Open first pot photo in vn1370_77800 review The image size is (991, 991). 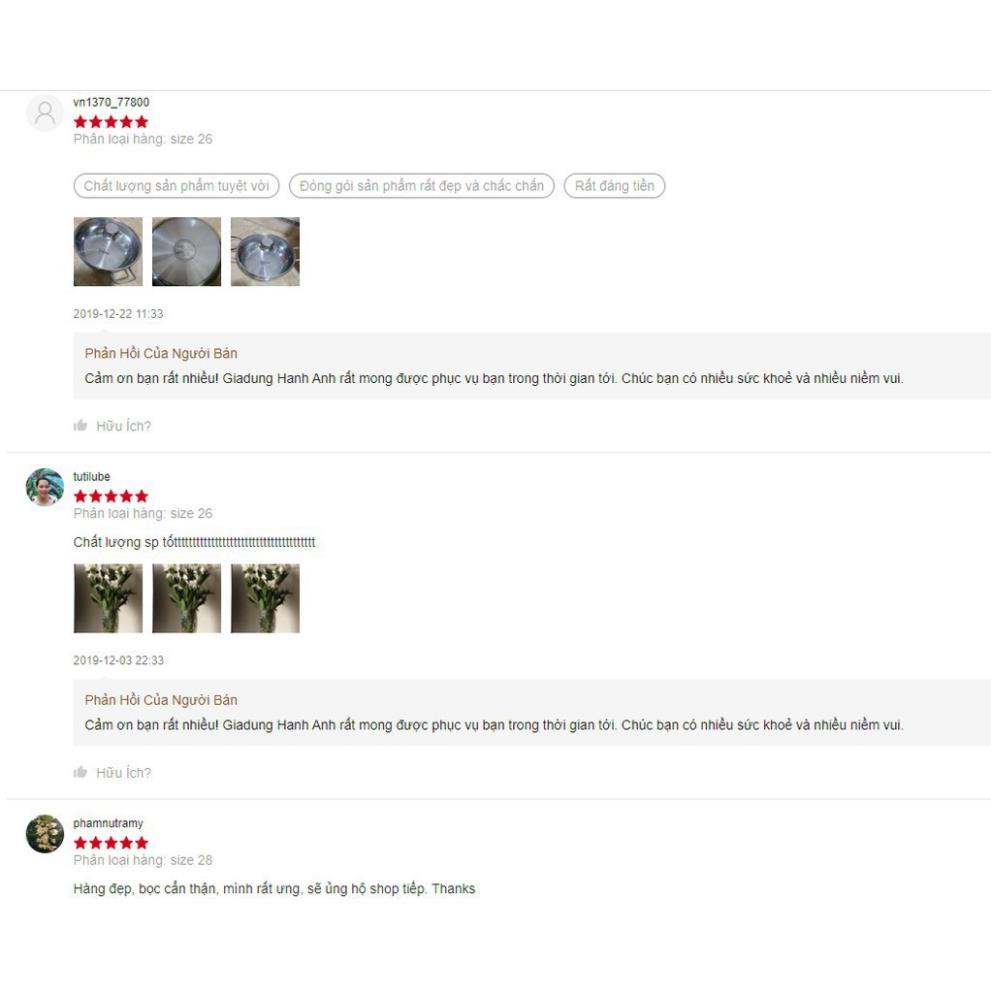tap(108, 252)
